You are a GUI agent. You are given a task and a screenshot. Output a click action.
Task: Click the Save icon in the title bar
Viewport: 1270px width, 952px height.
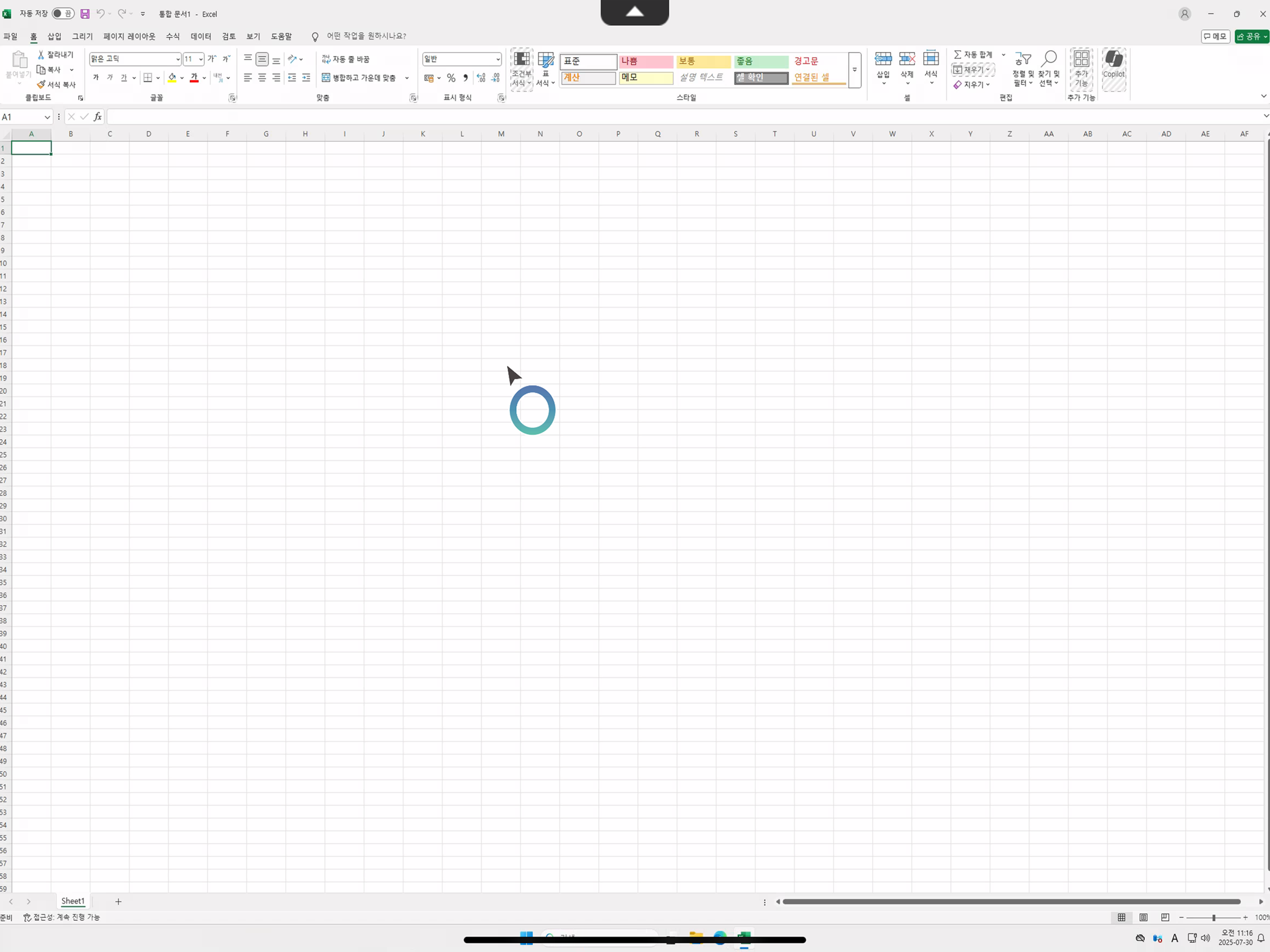[x=85, y=14]
